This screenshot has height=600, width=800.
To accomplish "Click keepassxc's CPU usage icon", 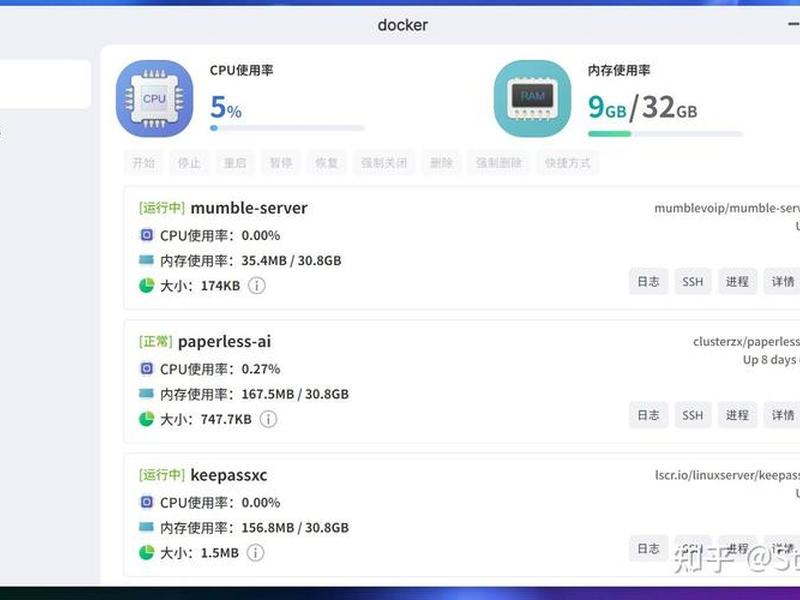I will pos(146,502).
